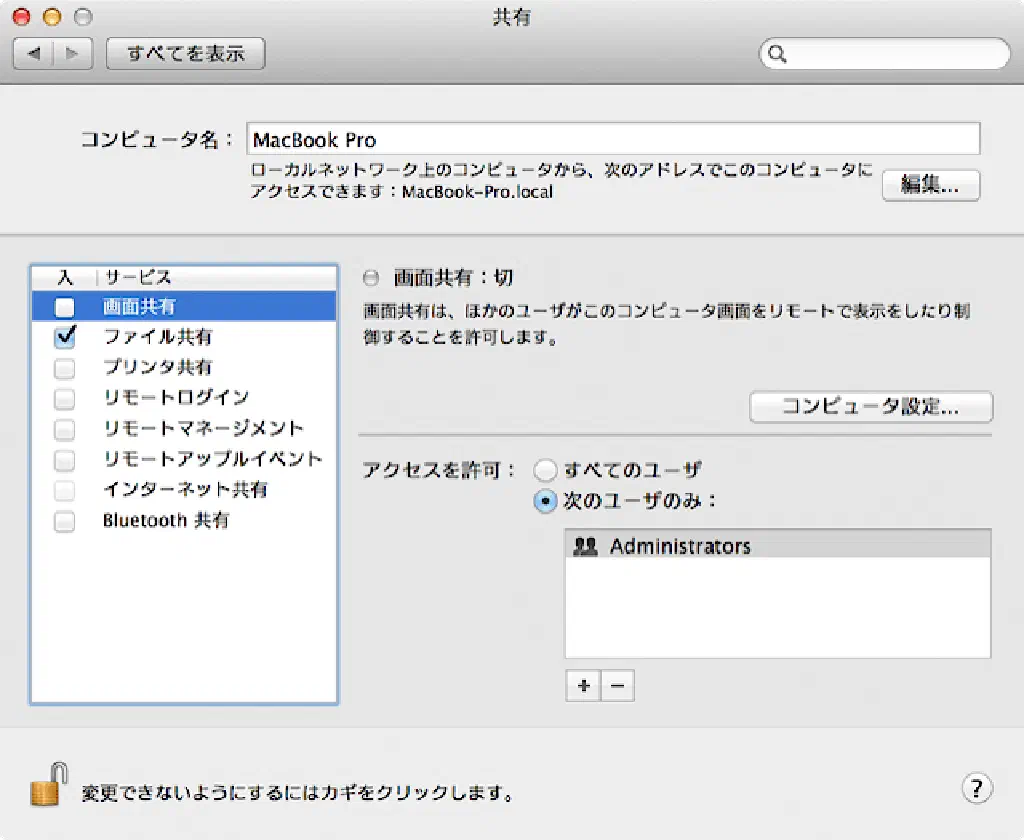Image resolution: width=1024 pixels, height=840 pixels.
Task: Select プリンタ共有 service row
Action: click(158, 368)
